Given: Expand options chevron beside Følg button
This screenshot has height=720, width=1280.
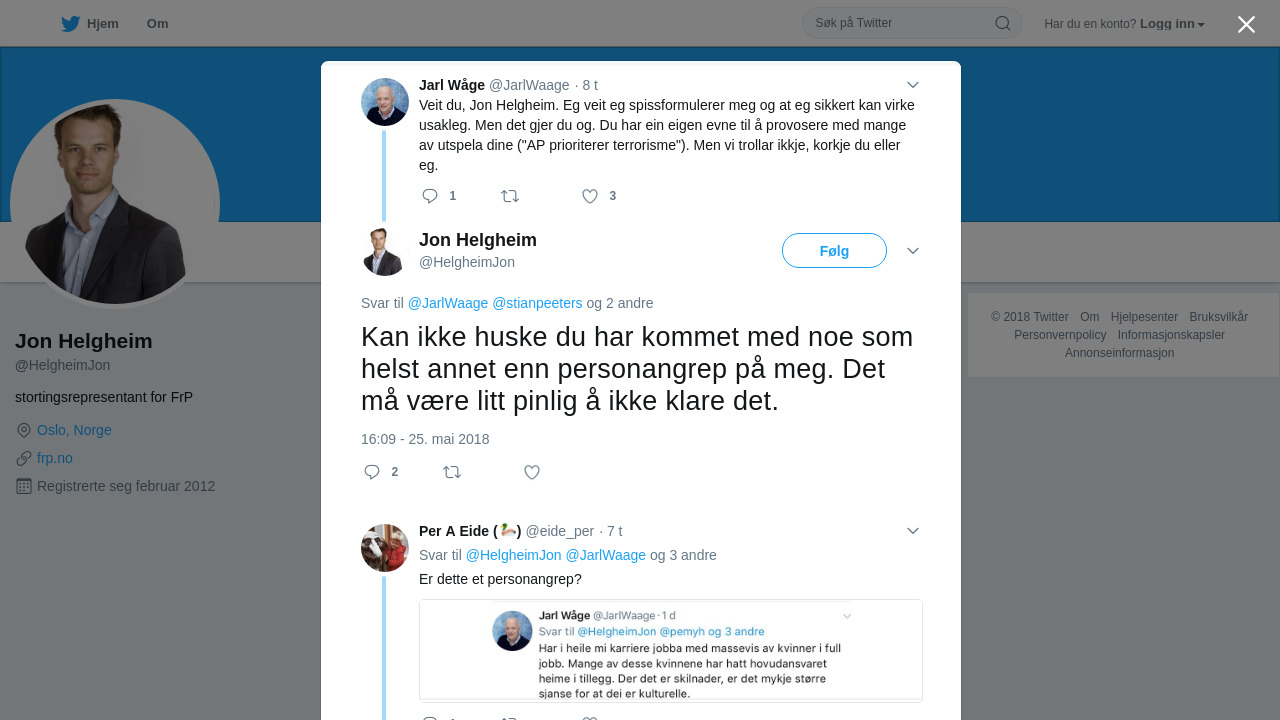Looking at the screenshot, I should (912, 251).
